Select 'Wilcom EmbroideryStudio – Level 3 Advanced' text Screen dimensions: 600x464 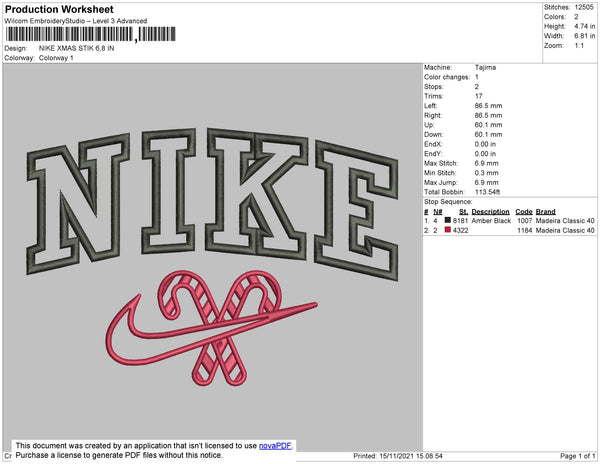click(x=76, y=21)
